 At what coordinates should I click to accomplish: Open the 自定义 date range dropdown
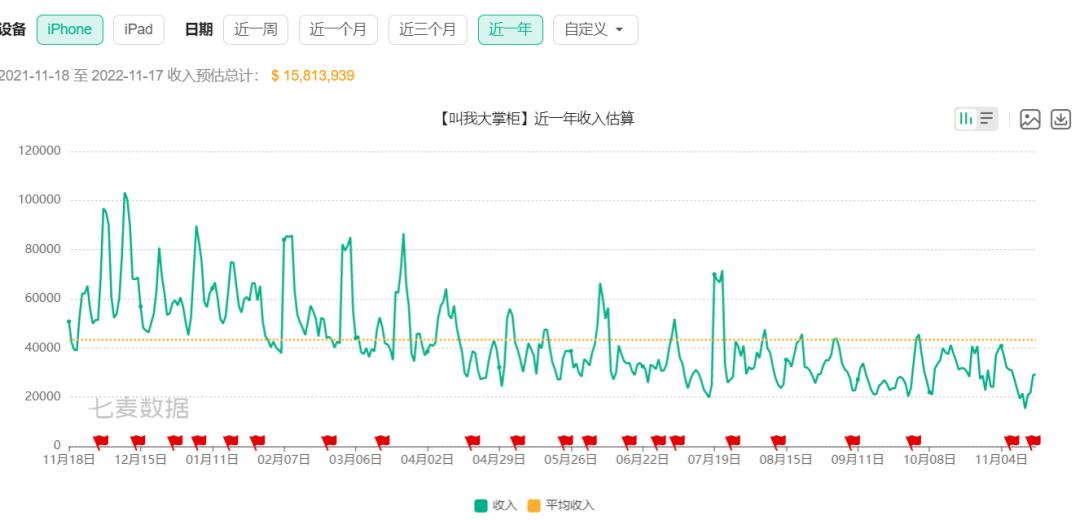(x=595, y=30)
